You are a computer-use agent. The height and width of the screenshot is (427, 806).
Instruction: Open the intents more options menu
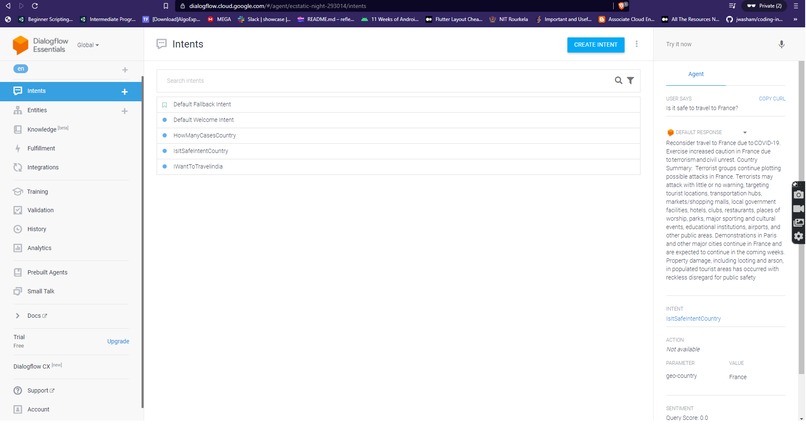[636, 44]
